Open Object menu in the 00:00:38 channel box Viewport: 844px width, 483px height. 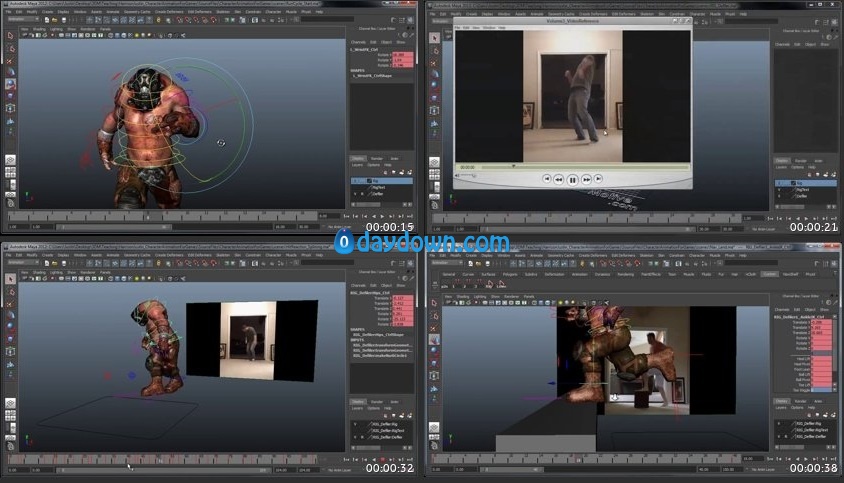pos(810,310)
